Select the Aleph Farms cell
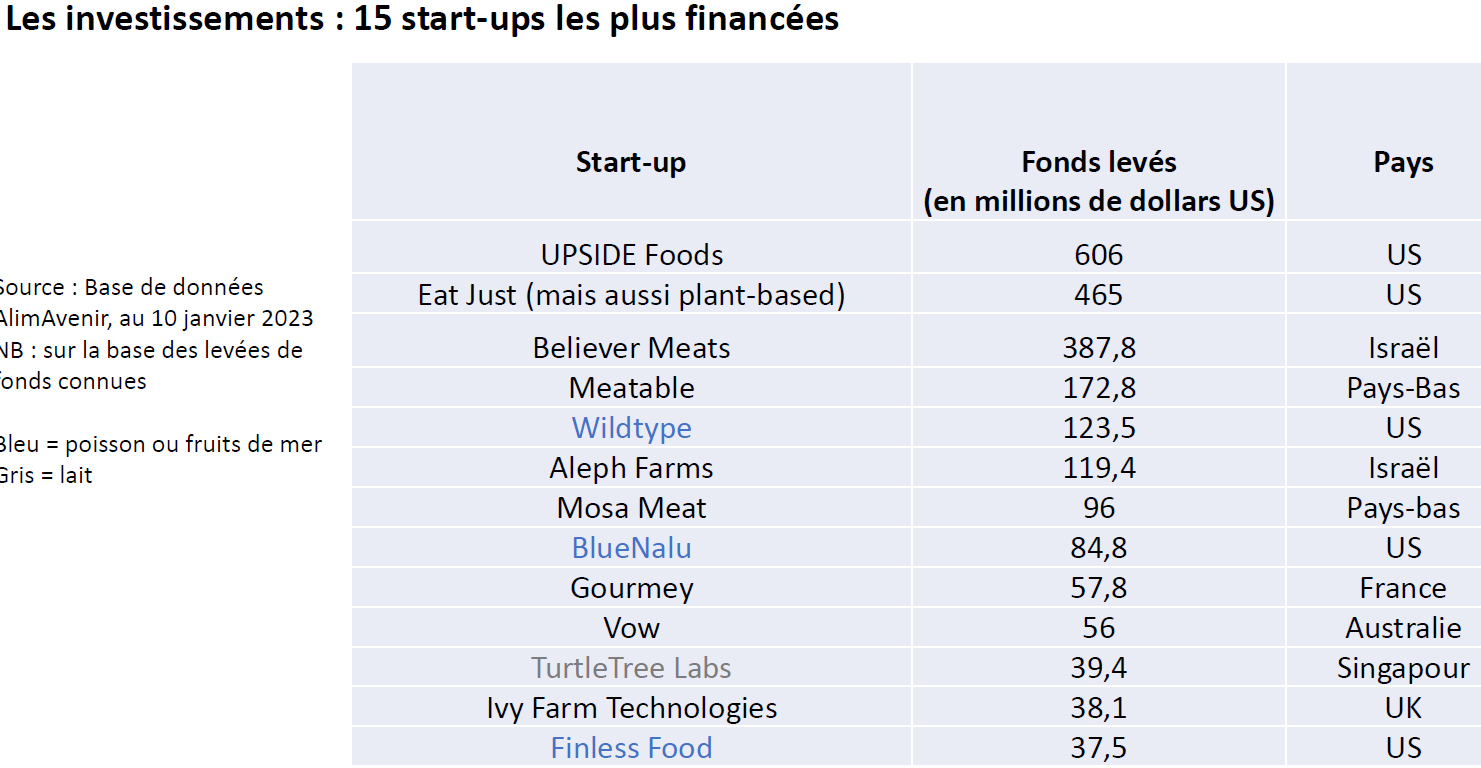This screenshot has width=1481, height=768. (631, 468)
